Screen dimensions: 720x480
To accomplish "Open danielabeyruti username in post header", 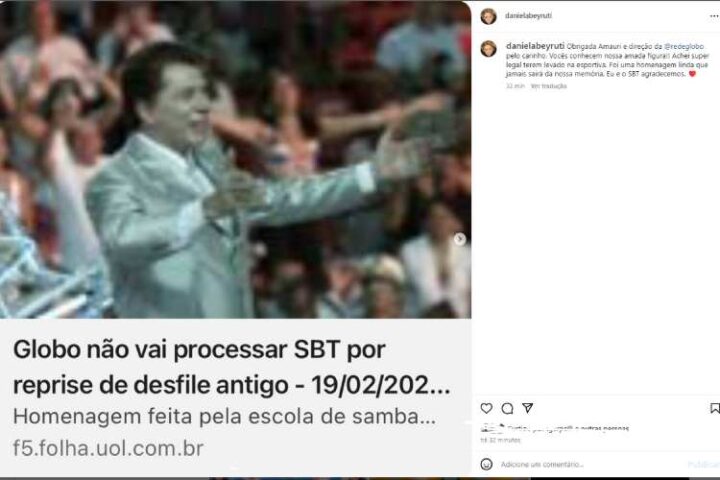I will (528, 16).
